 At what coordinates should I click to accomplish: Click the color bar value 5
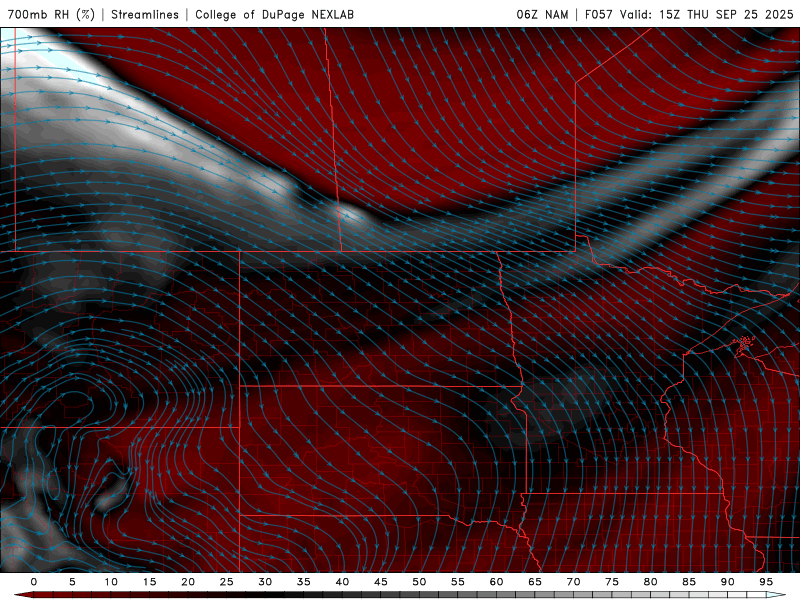tap(72, 582)
